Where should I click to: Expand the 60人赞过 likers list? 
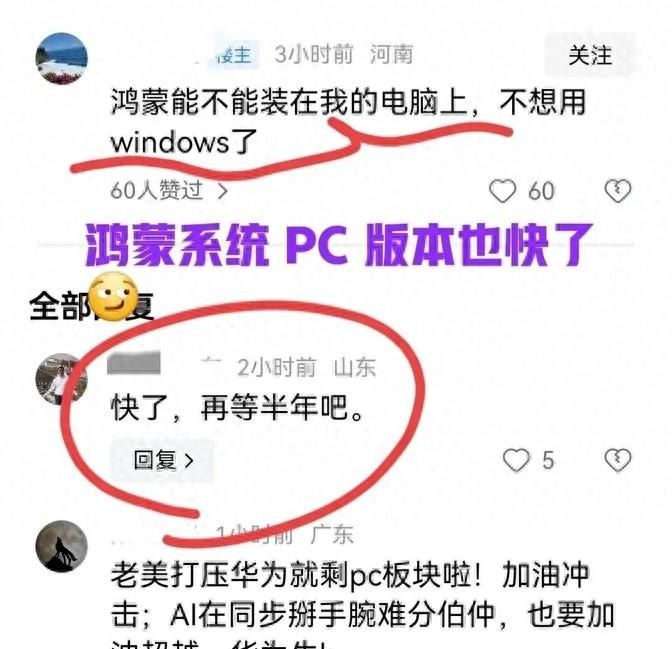[x=168, y=190]
